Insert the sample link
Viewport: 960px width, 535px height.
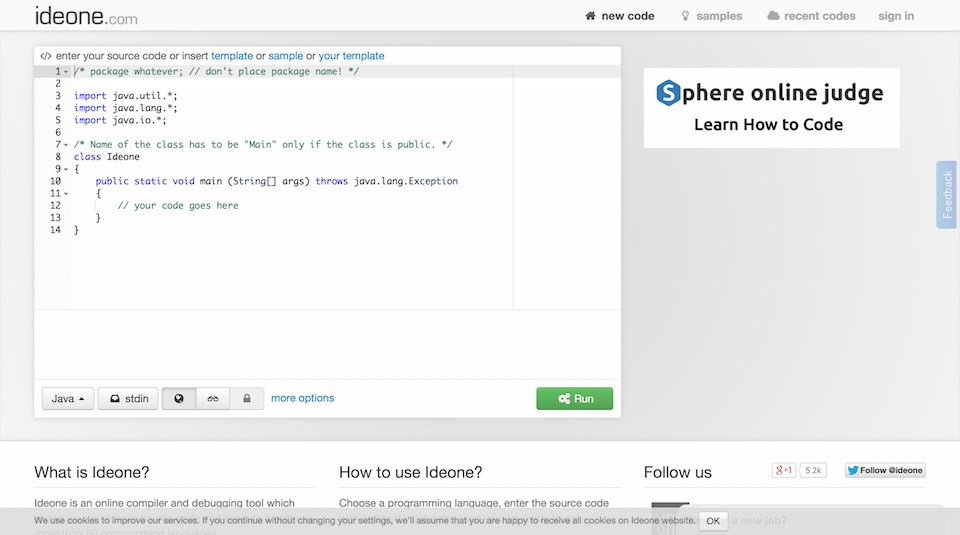tap(285, 56)
